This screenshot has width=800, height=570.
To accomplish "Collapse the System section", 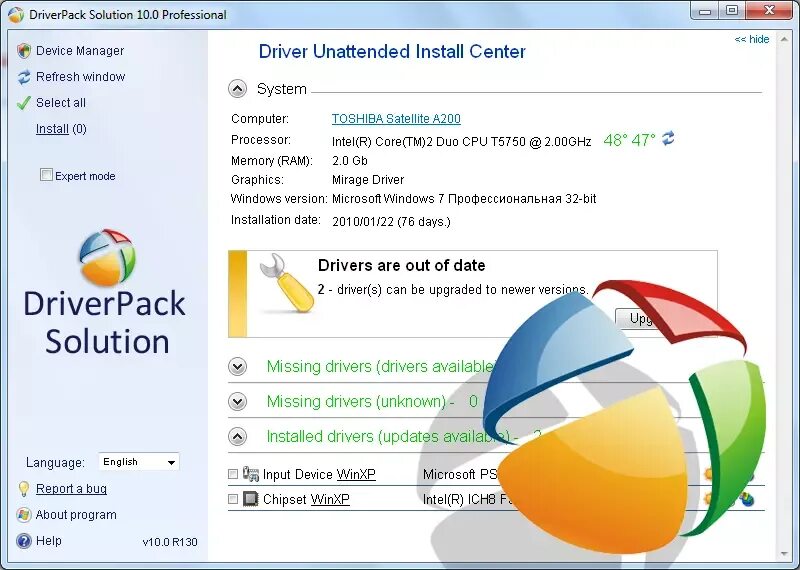I will [x=237, y=89].
